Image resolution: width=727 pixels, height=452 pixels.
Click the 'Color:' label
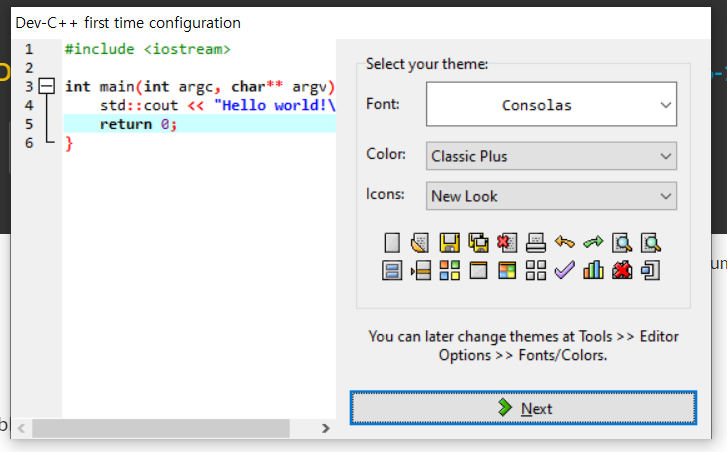386,154
